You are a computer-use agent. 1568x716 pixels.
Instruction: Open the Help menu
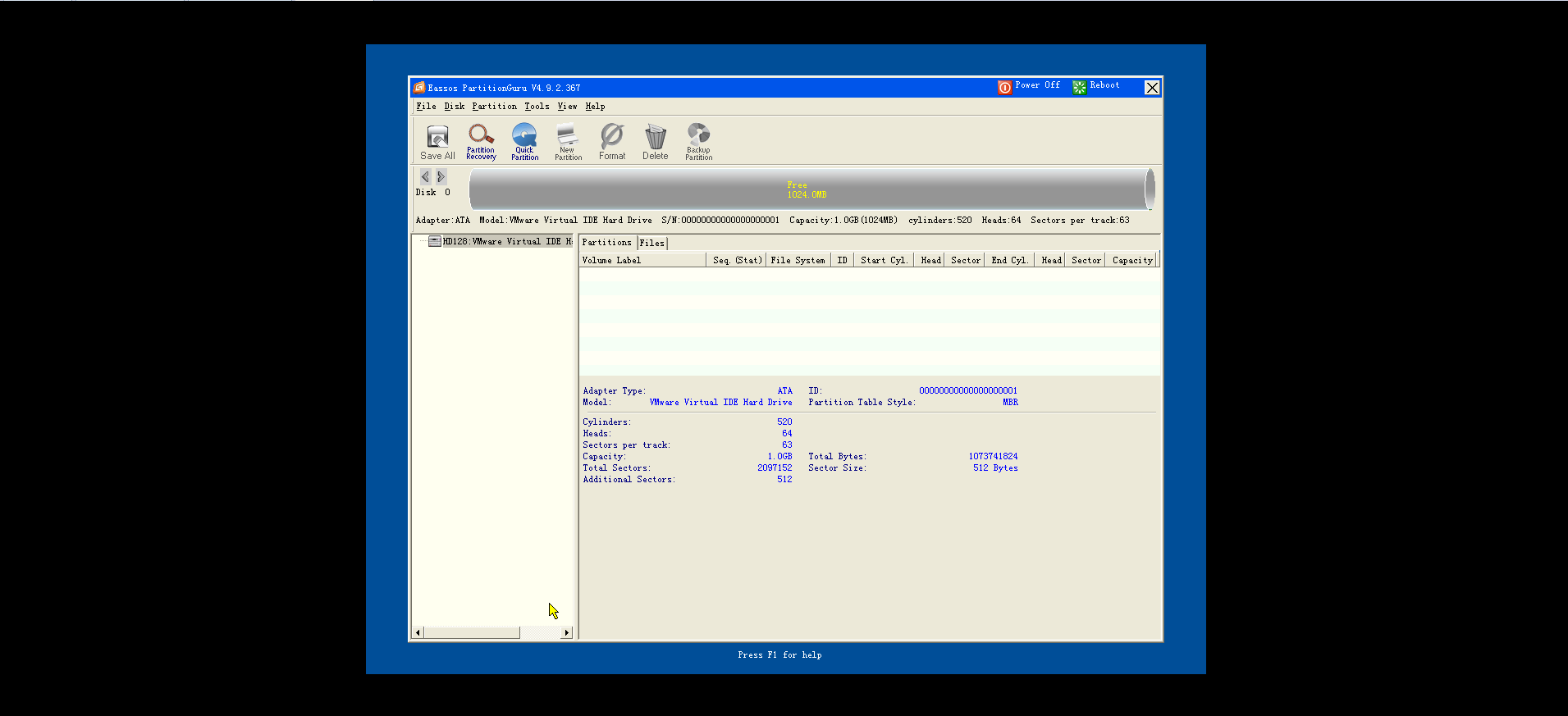[595, 106]
